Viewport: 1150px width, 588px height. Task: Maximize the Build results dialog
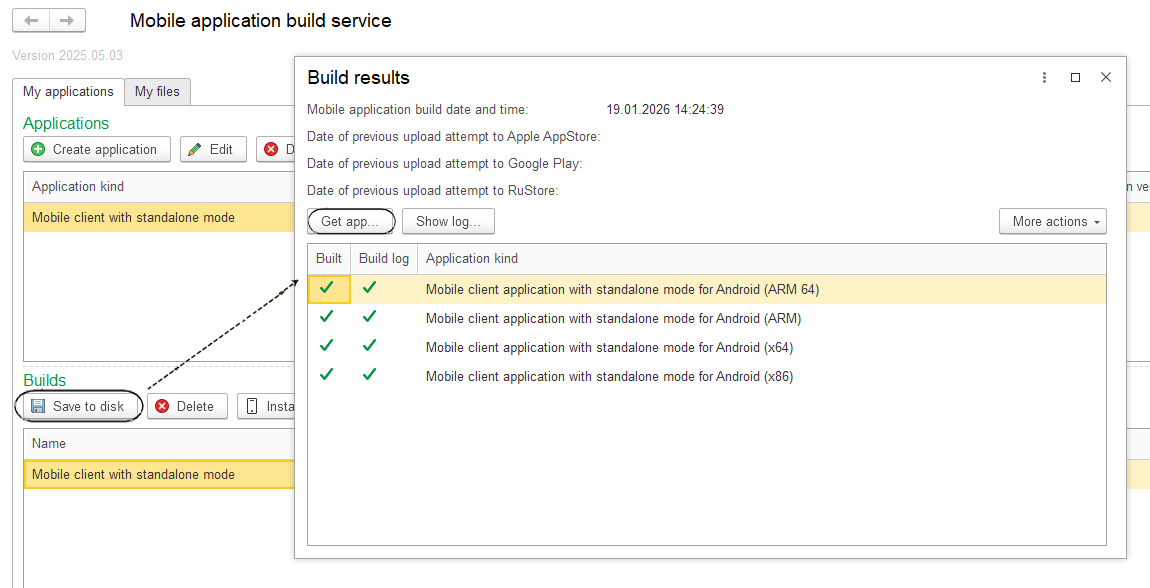coord(1075,78)
